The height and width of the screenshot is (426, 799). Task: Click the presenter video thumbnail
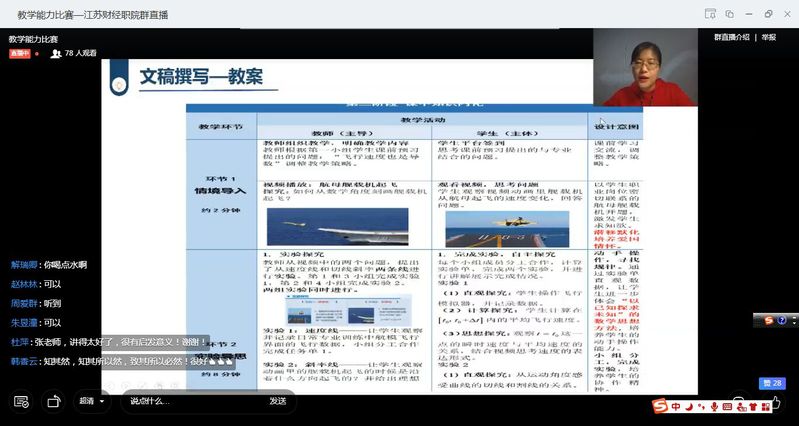click(x=645, y=68)
